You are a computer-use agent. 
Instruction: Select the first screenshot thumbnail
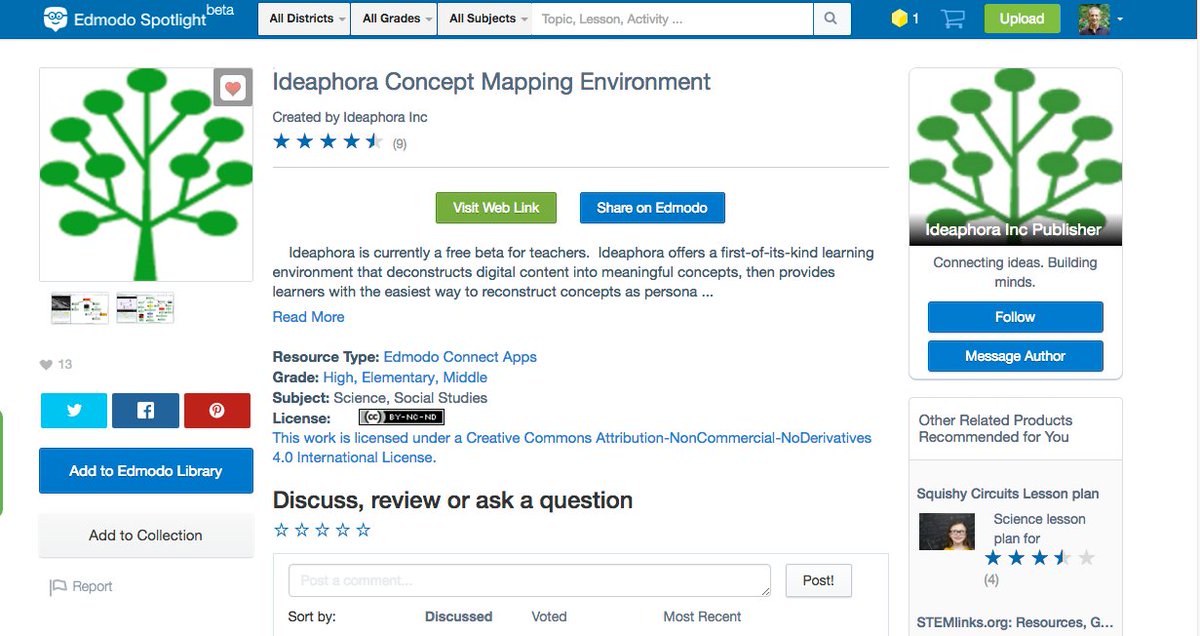(x=80, y=308)
